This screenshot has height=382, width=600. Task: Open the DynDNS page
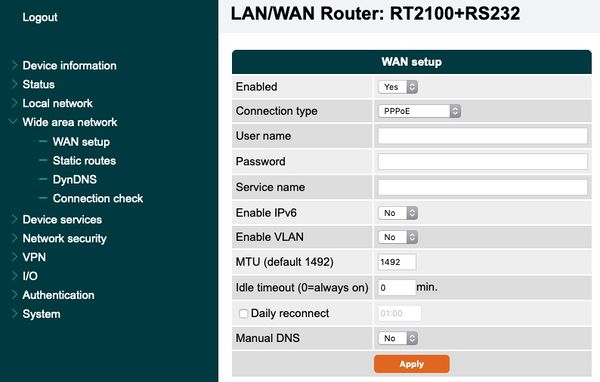[75, 180]
